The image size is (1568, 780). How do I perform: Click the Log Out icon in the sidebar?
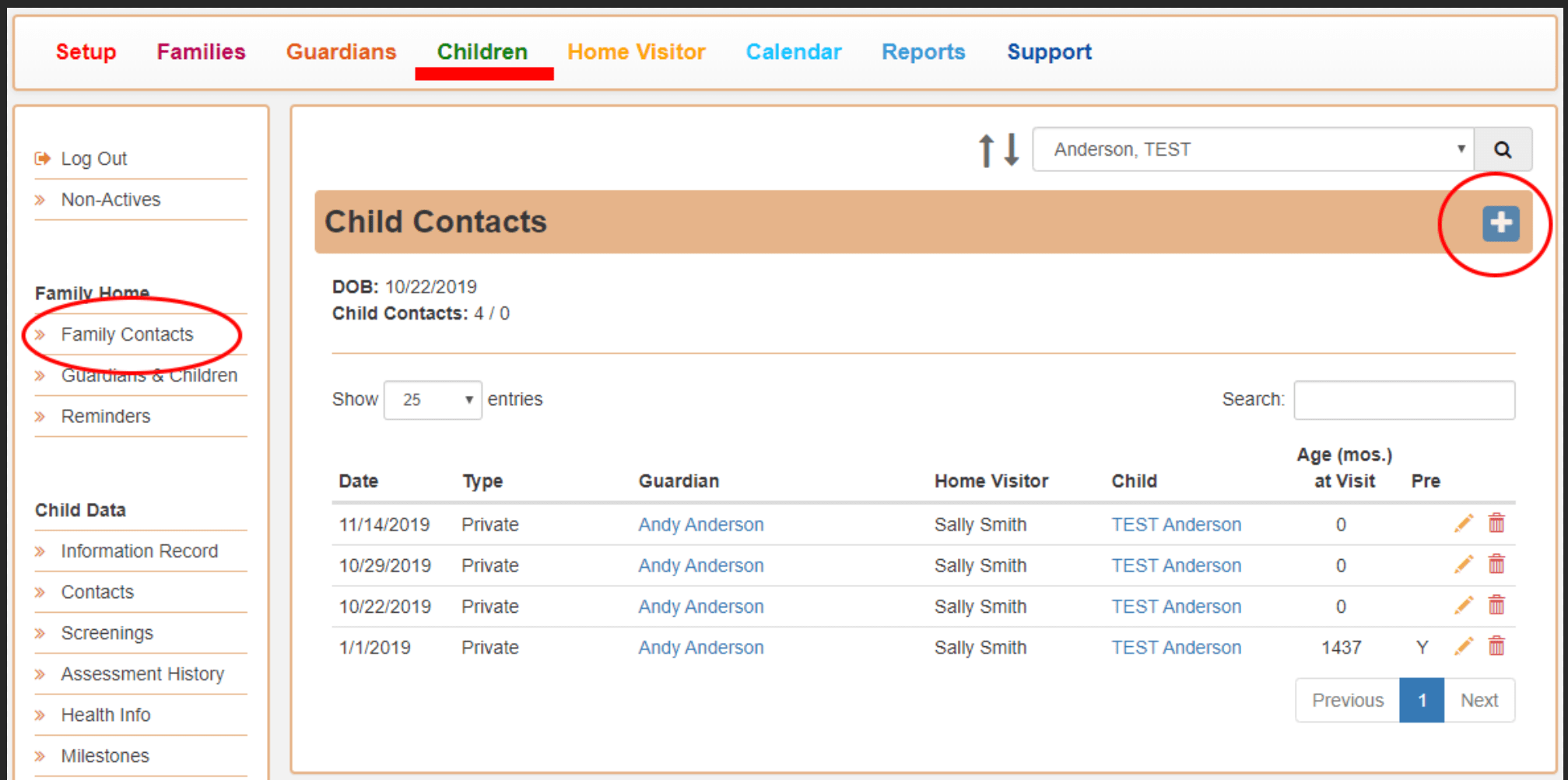coord(42,158)
